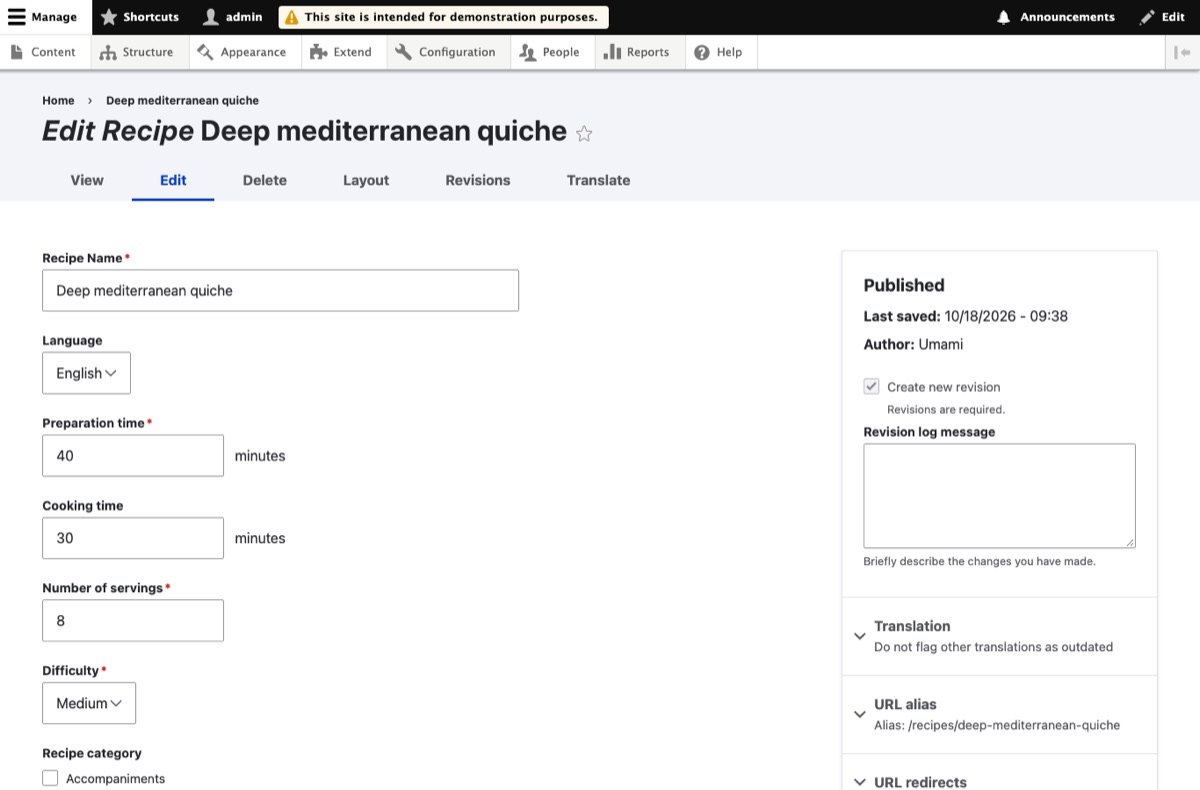Click the Cooking time field

(133, 538)
